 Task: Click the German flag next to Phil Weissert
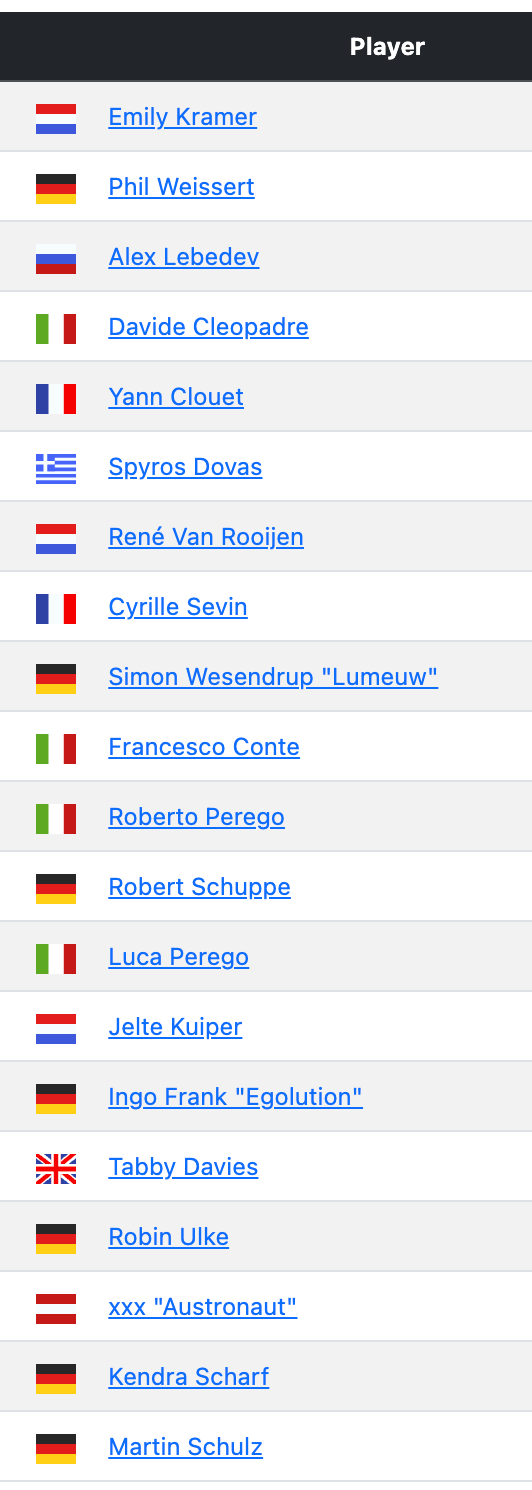coord(56,188)
